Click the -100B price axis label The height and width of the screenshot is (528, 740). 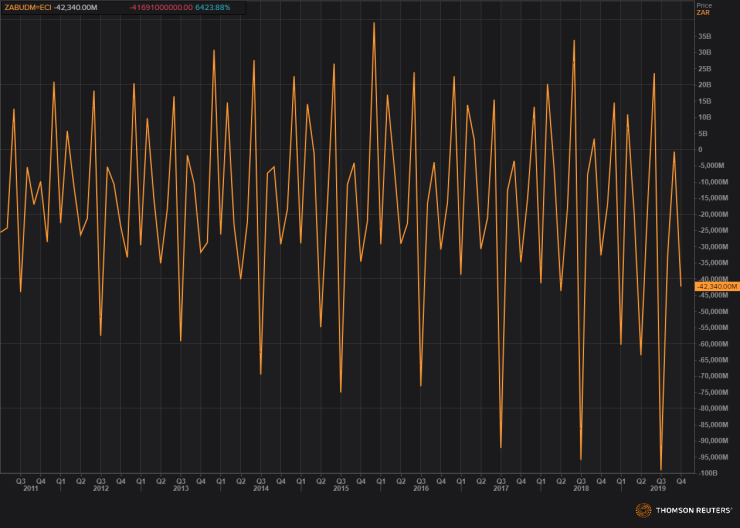(x=706, y=473)
